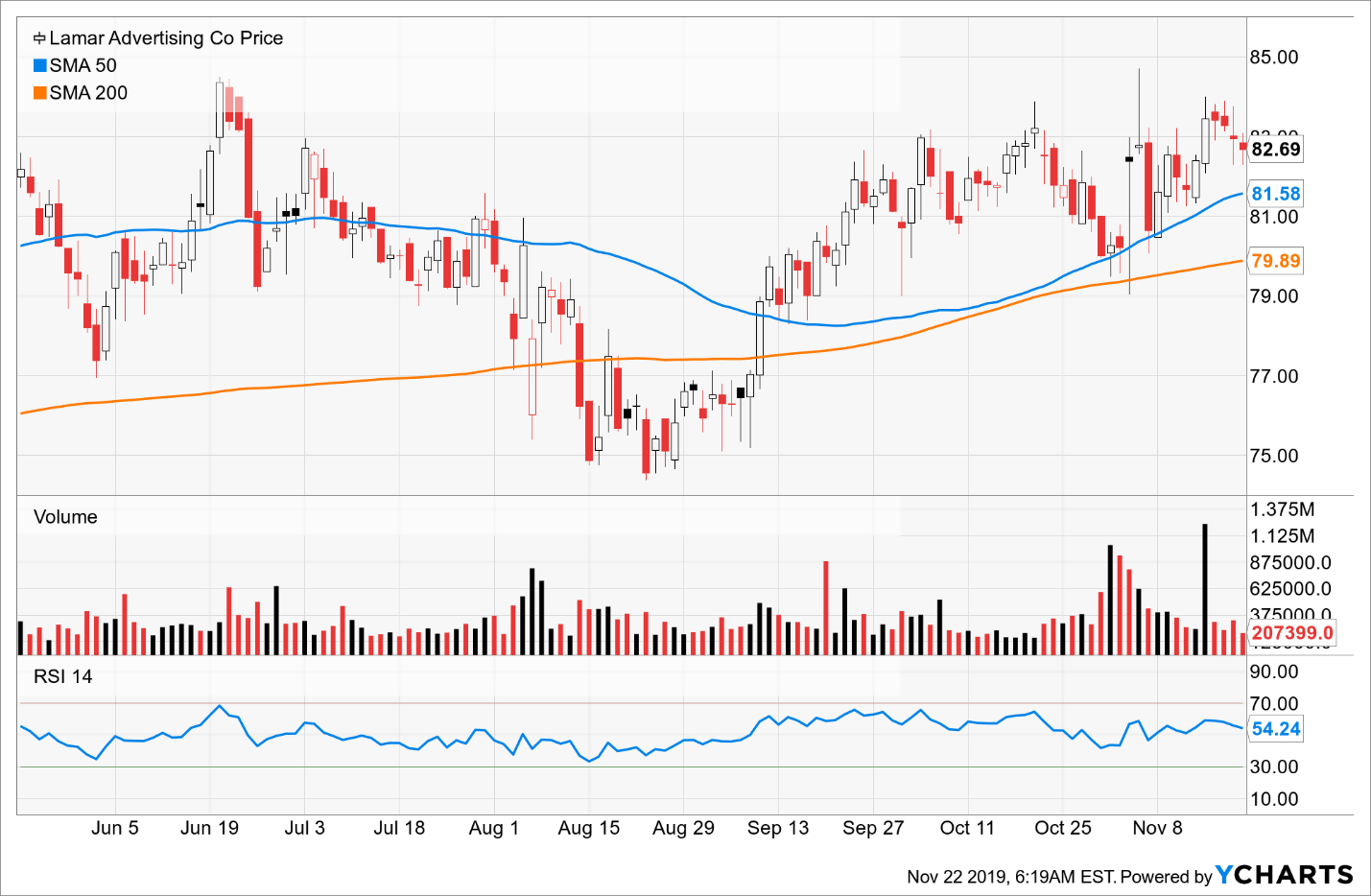Click the Sep 27 date label
The width and height of the screenshot is (1371, 896).
[873, 828]
